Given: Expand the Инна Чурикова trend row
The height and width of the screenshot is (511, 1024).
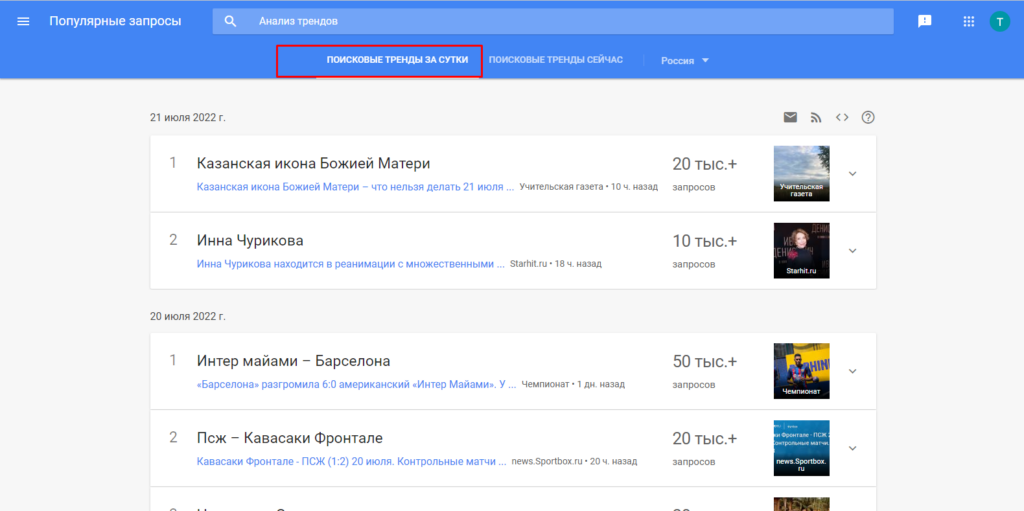Looking at the screenshot, I should 852,250.
